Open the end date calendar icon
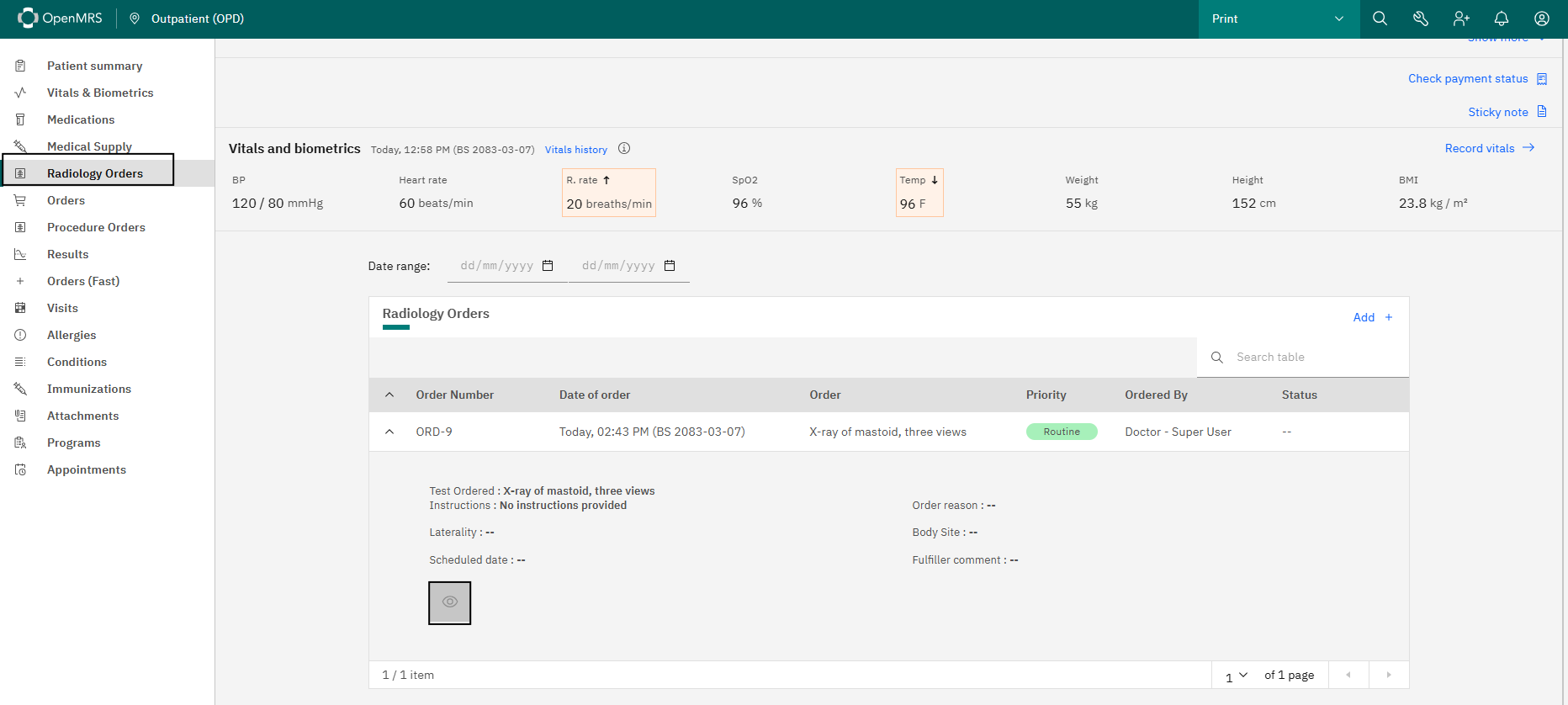The height and width of the screenshot is (705, 1568). (x=670, y=266)
